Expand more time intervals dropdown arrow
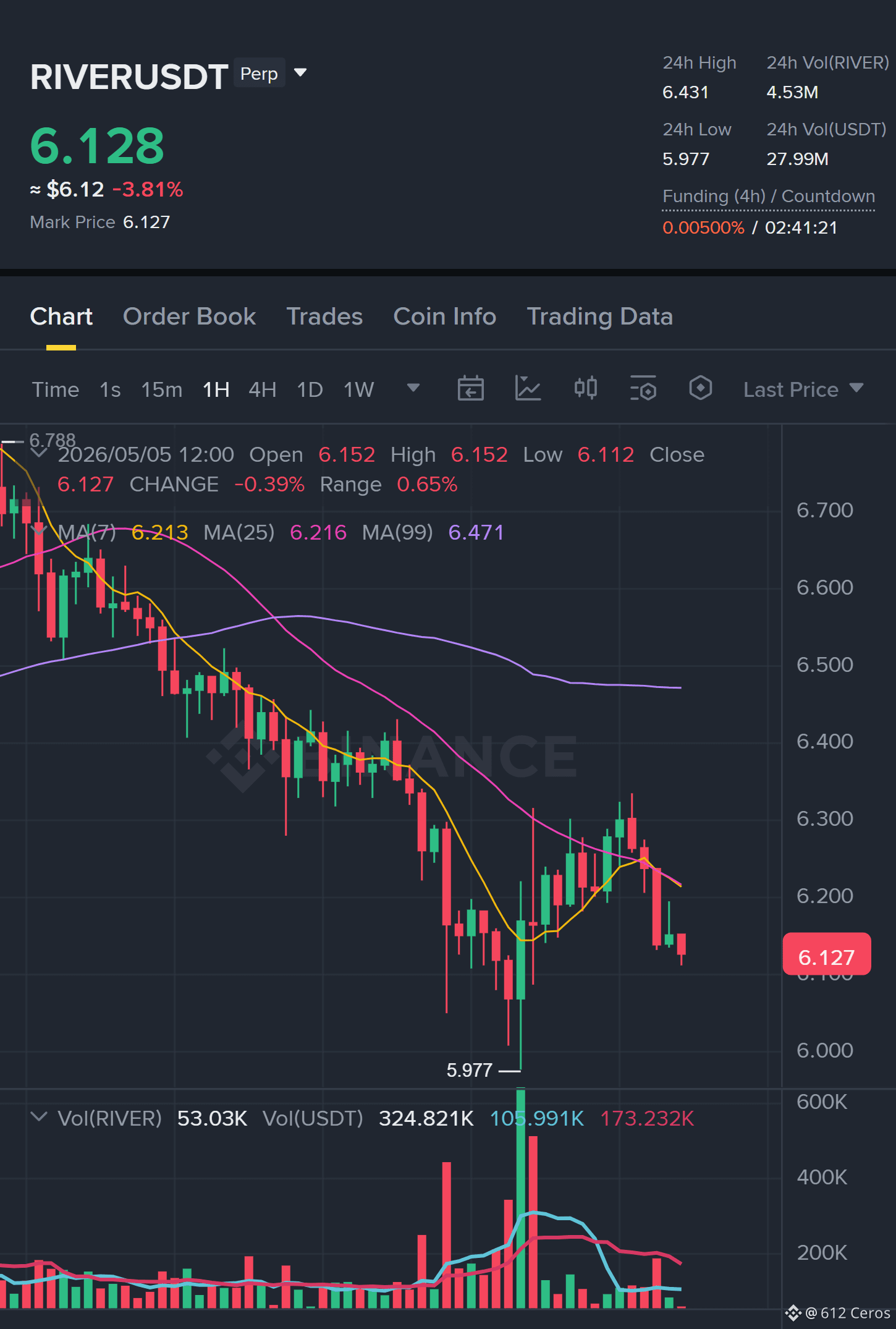896x1329 pixels. click(x=413, y=388)
